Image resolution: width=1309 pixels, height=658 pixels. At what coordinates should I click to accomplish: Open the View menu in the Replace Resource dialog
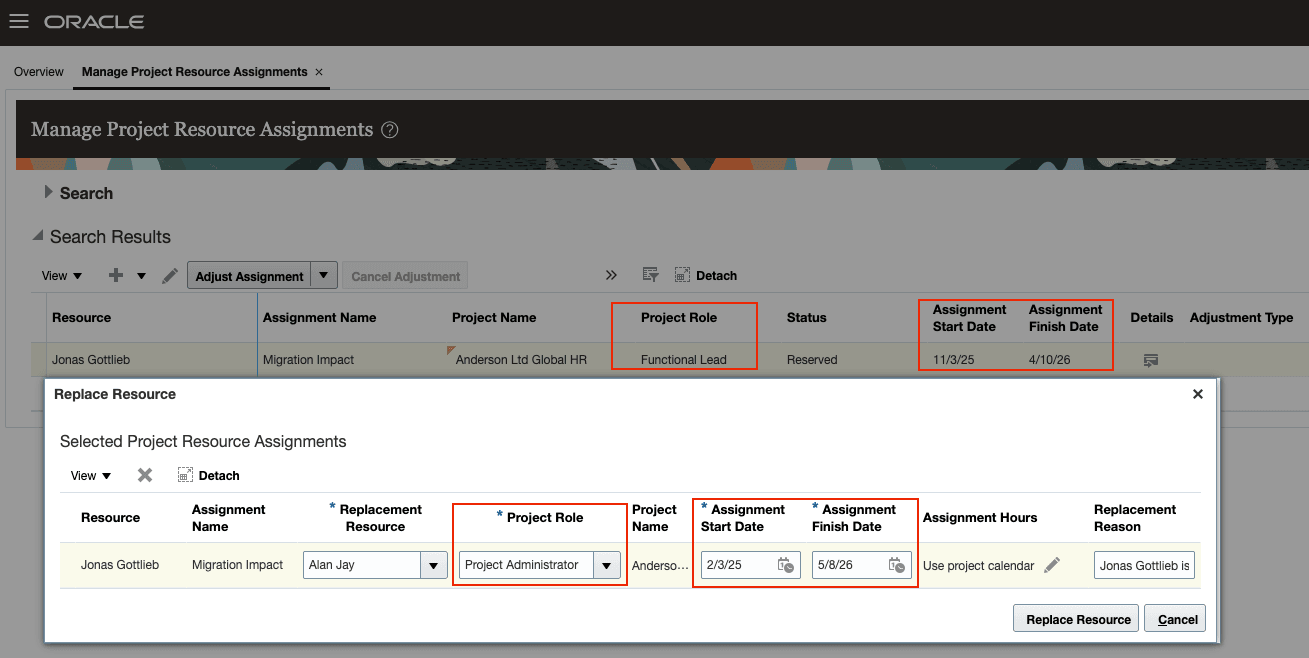pyautogui.click(x=89, y=475)
